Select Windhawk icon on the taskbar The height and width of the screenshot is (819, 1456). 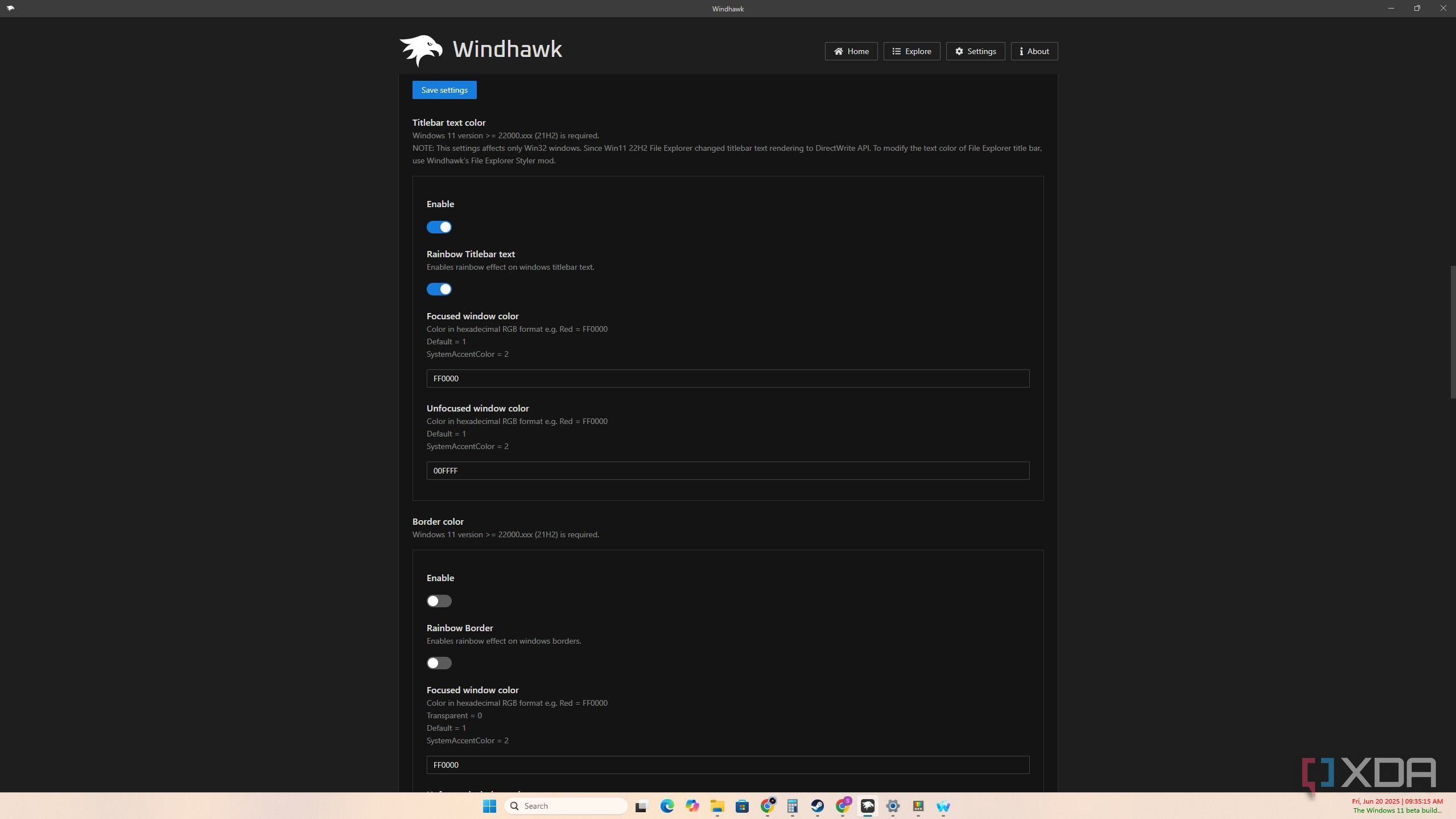coord(868,806)
